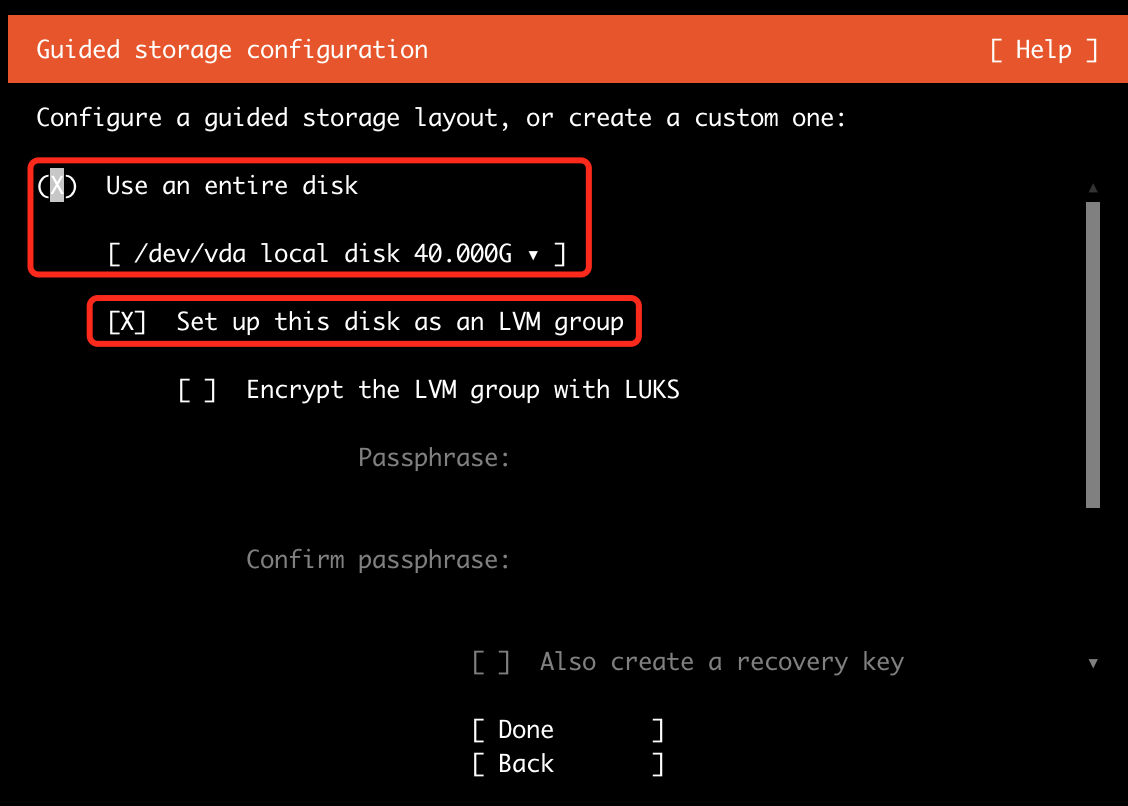The height and width of the screenshot is (806, 1128).
Task: Click the closing bracket after Help
Action: point(1092,50)
